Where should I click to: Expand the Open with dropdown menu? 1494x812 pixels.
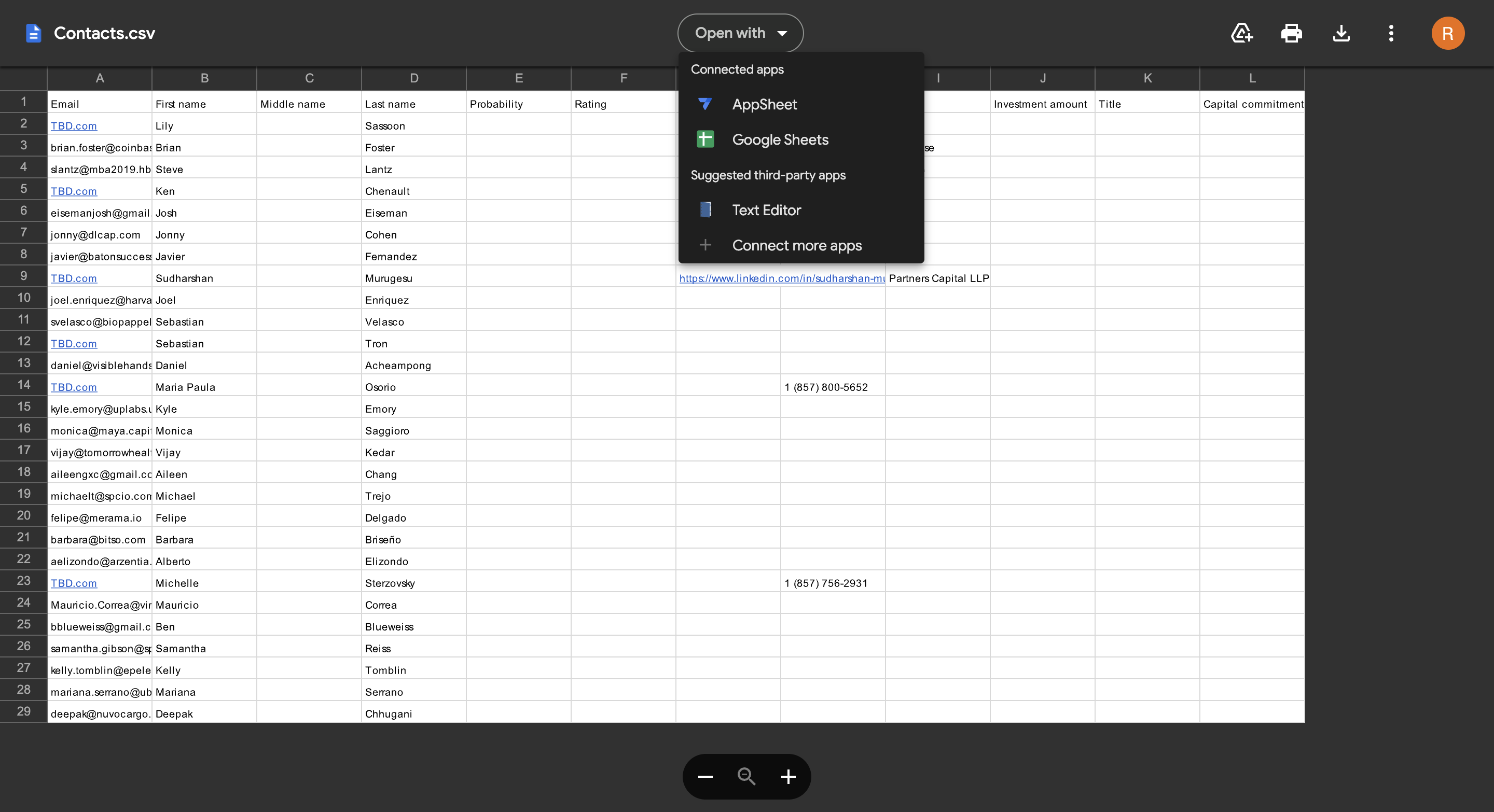(740, 33)
